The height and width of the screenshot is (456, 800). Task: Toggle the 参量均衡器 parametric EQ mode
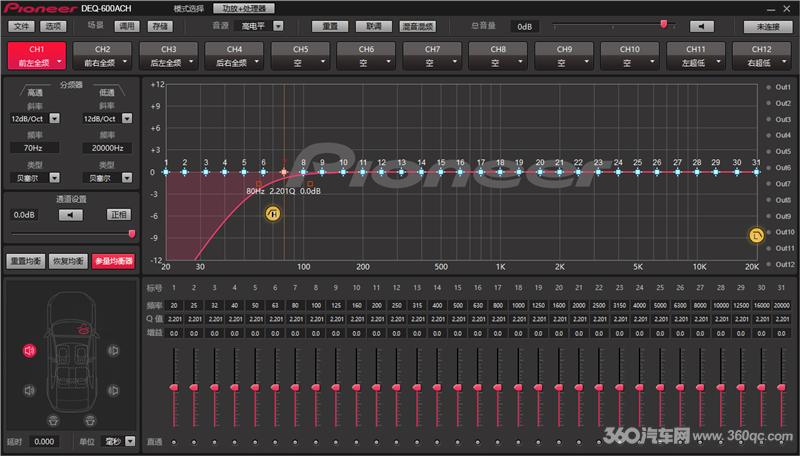coord(113,261)
